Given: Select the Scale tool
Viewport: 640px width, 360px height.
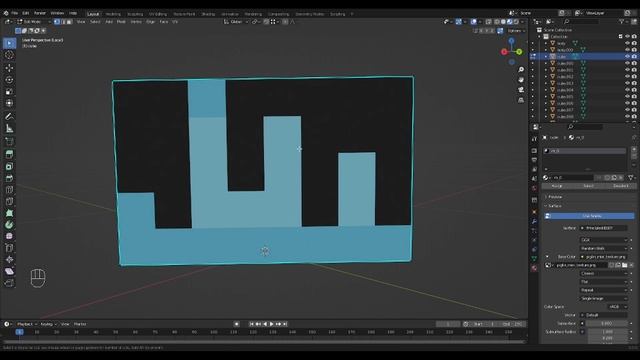Looking at the screenshot, I should tap(9, 91).
